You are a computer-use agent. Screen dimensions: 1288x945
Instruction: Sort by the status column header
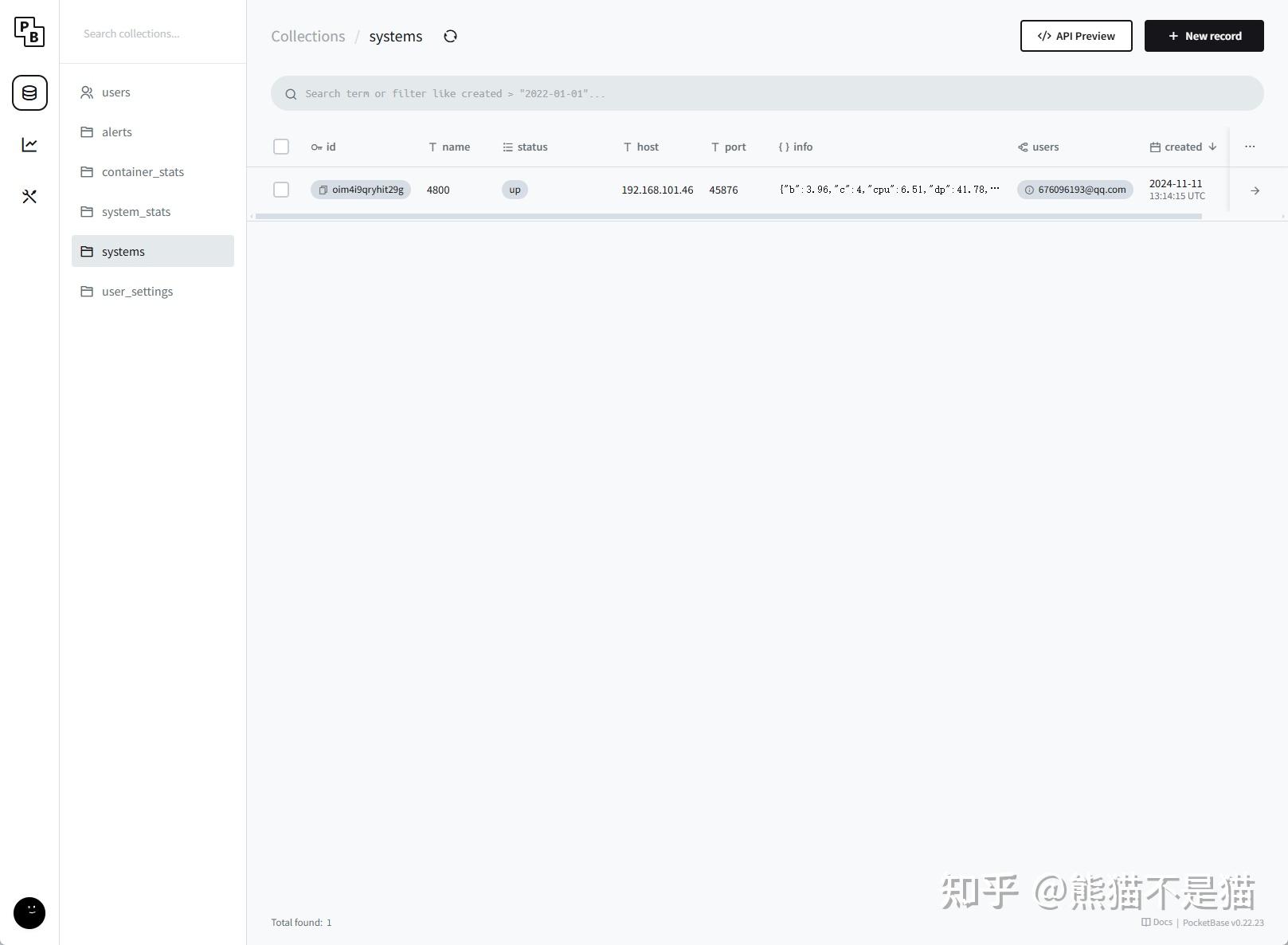click(525, 147)
